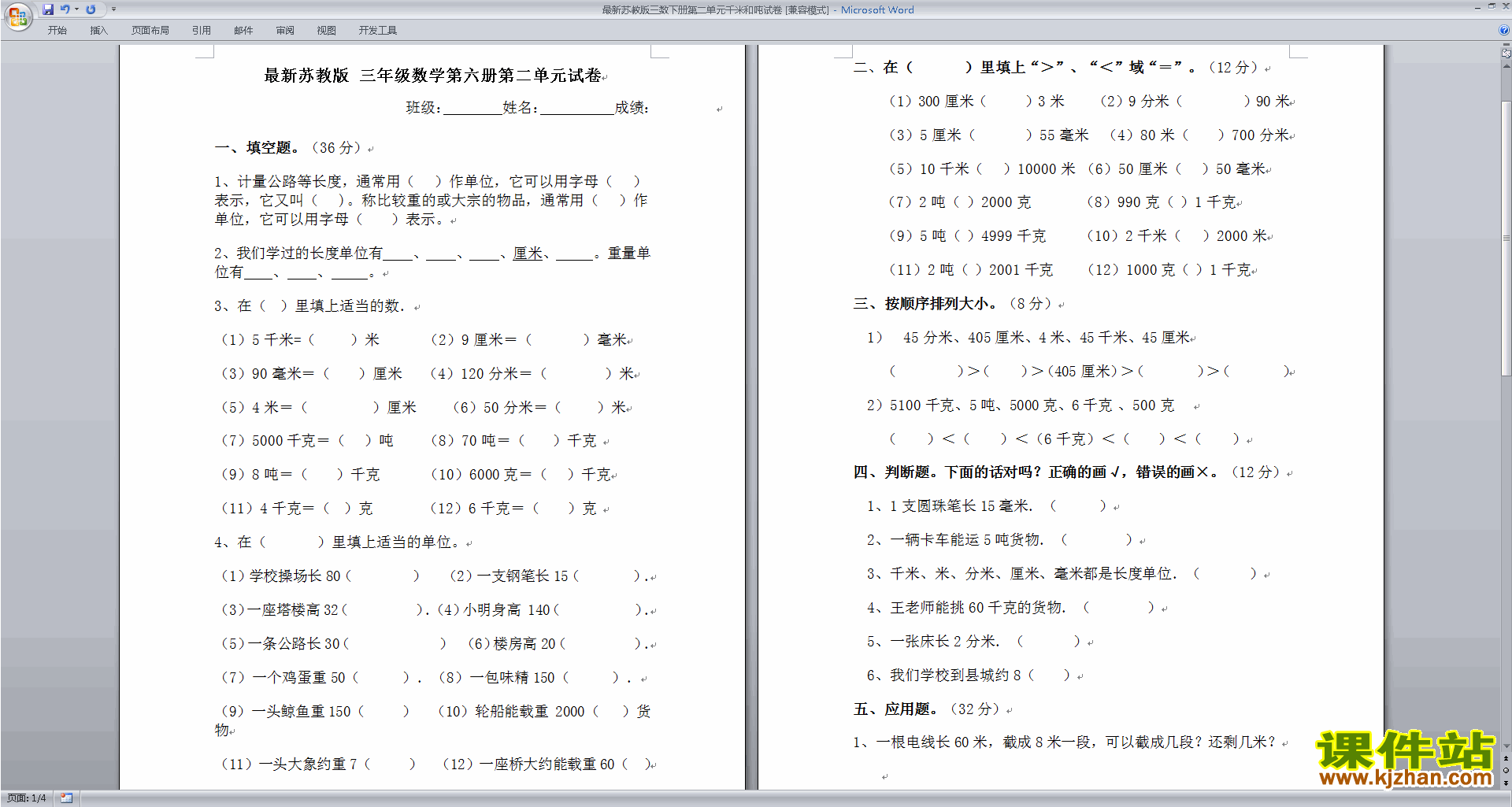Click item (12) 一座桥大约能载重 60

point(546,764)
